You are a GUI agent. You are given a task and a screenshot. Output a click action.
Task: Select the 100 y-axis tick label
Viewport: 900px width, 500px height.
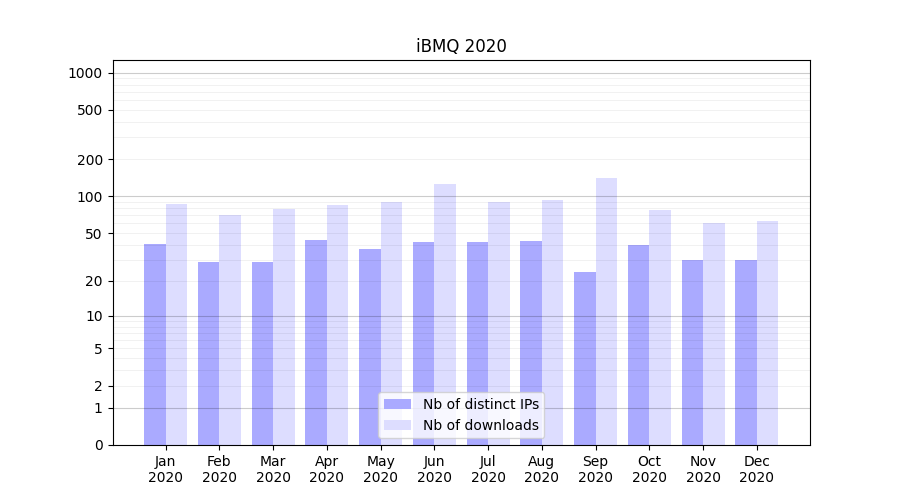(88, 197)
